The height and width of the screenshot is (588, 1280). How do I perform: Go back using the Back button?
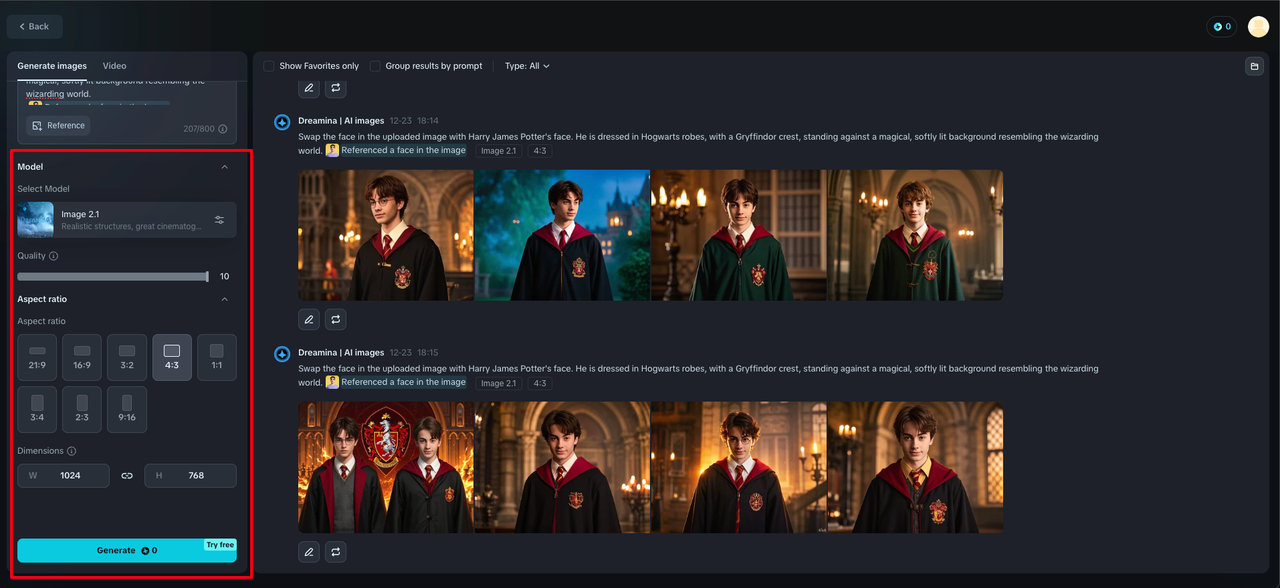34,26
